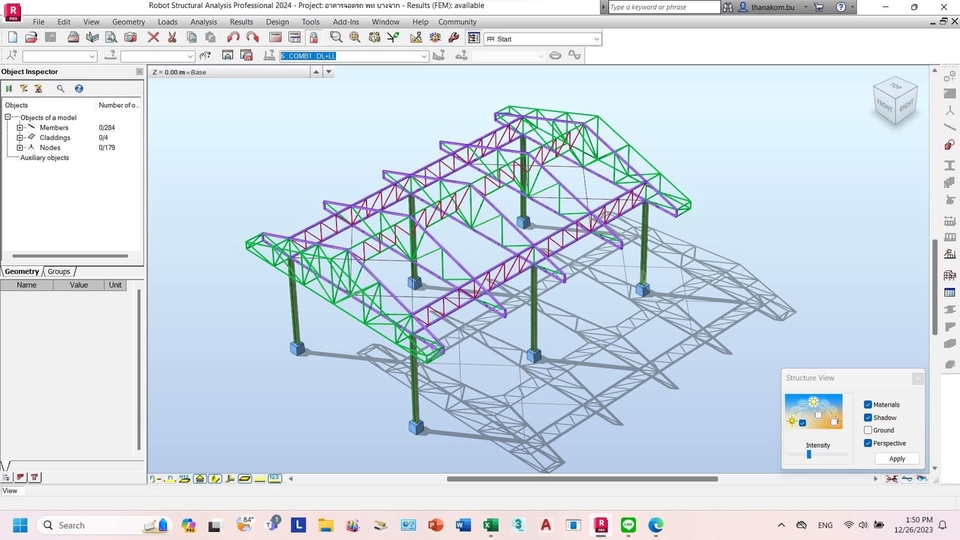Click the red Undo arrow icon

(233, 38)
